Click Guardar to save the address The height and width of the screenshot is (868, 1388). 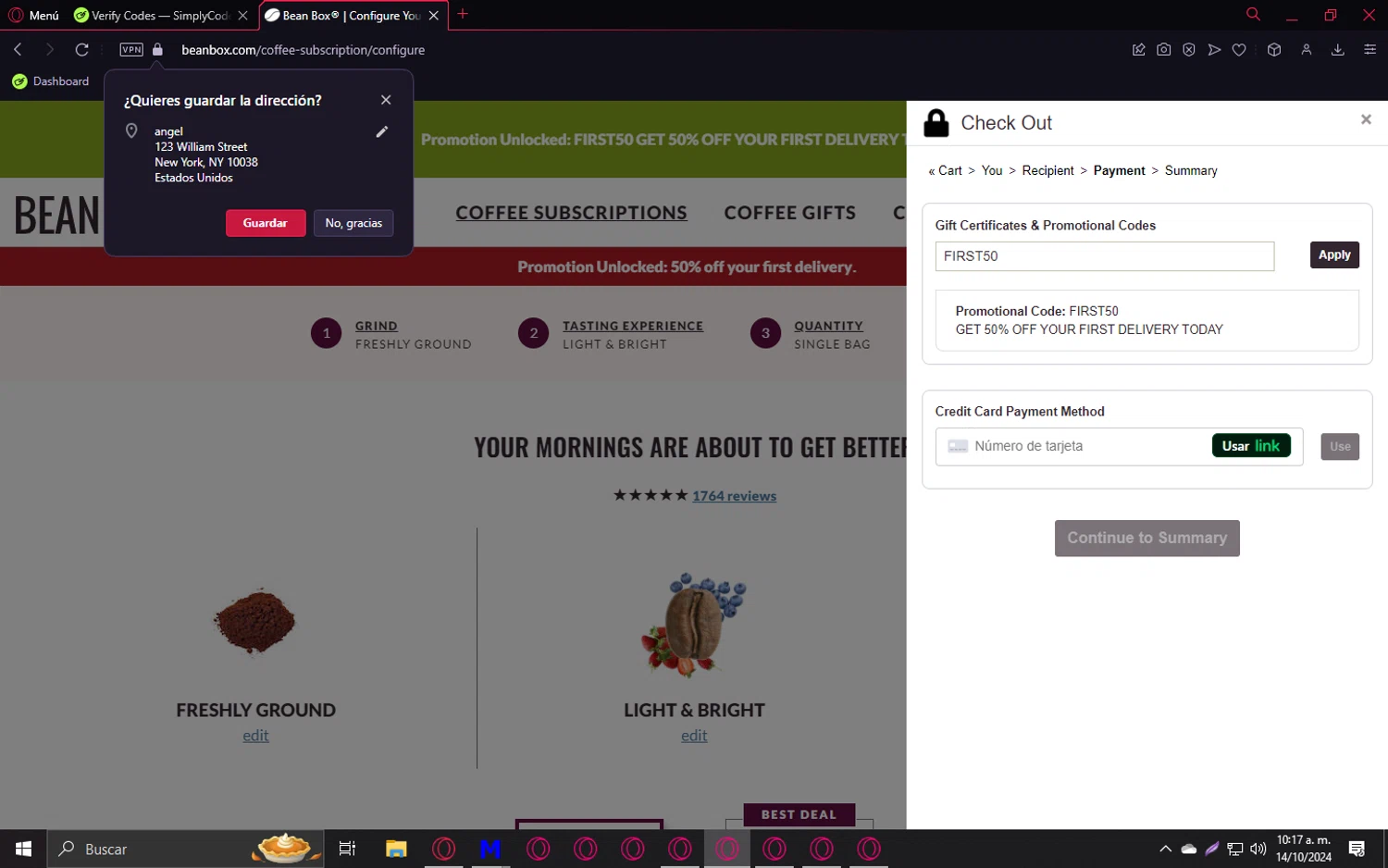click(266, 223)
